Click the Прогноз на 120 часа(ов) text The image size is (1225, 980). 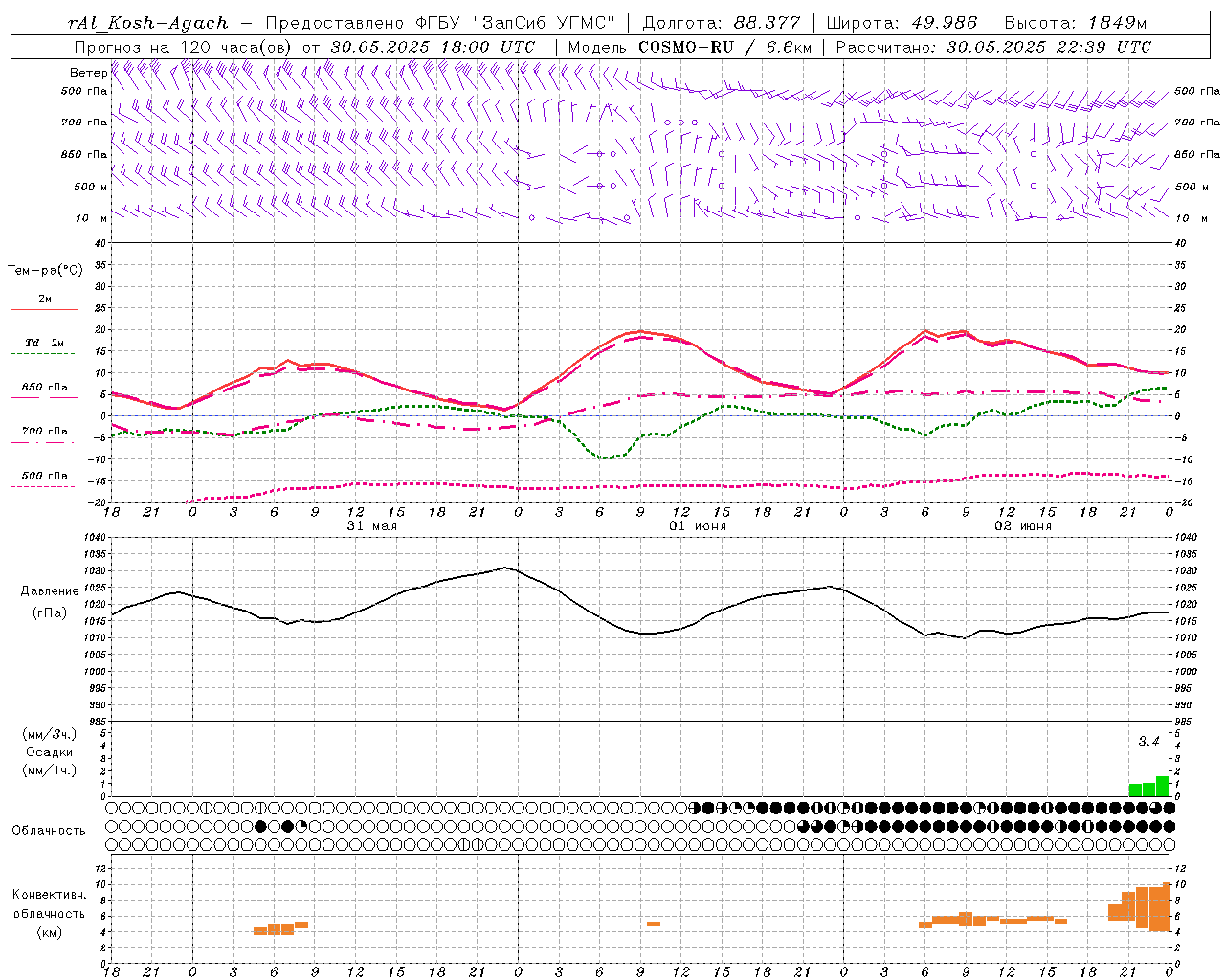click(x=185, y=47)
